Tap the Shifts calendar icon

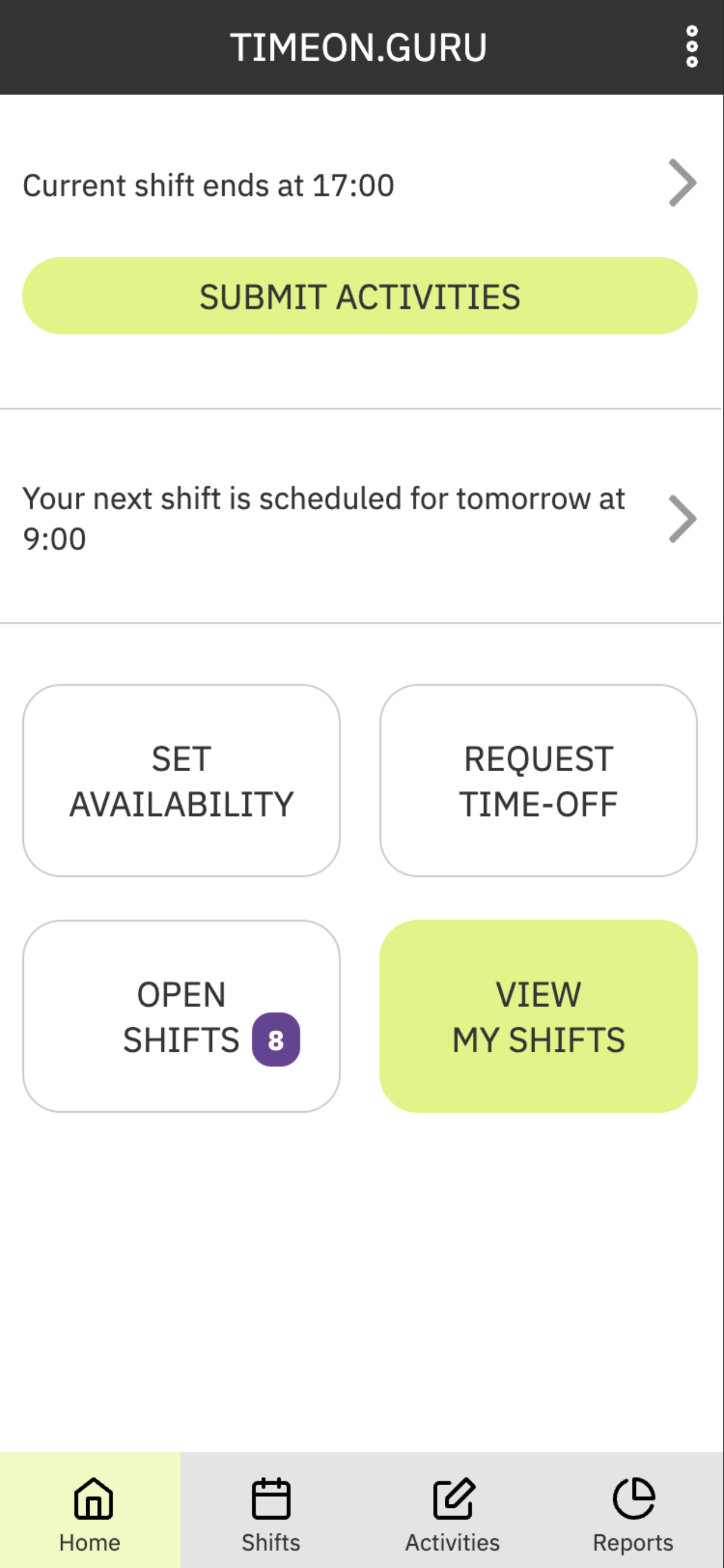tap(270, 1498)
